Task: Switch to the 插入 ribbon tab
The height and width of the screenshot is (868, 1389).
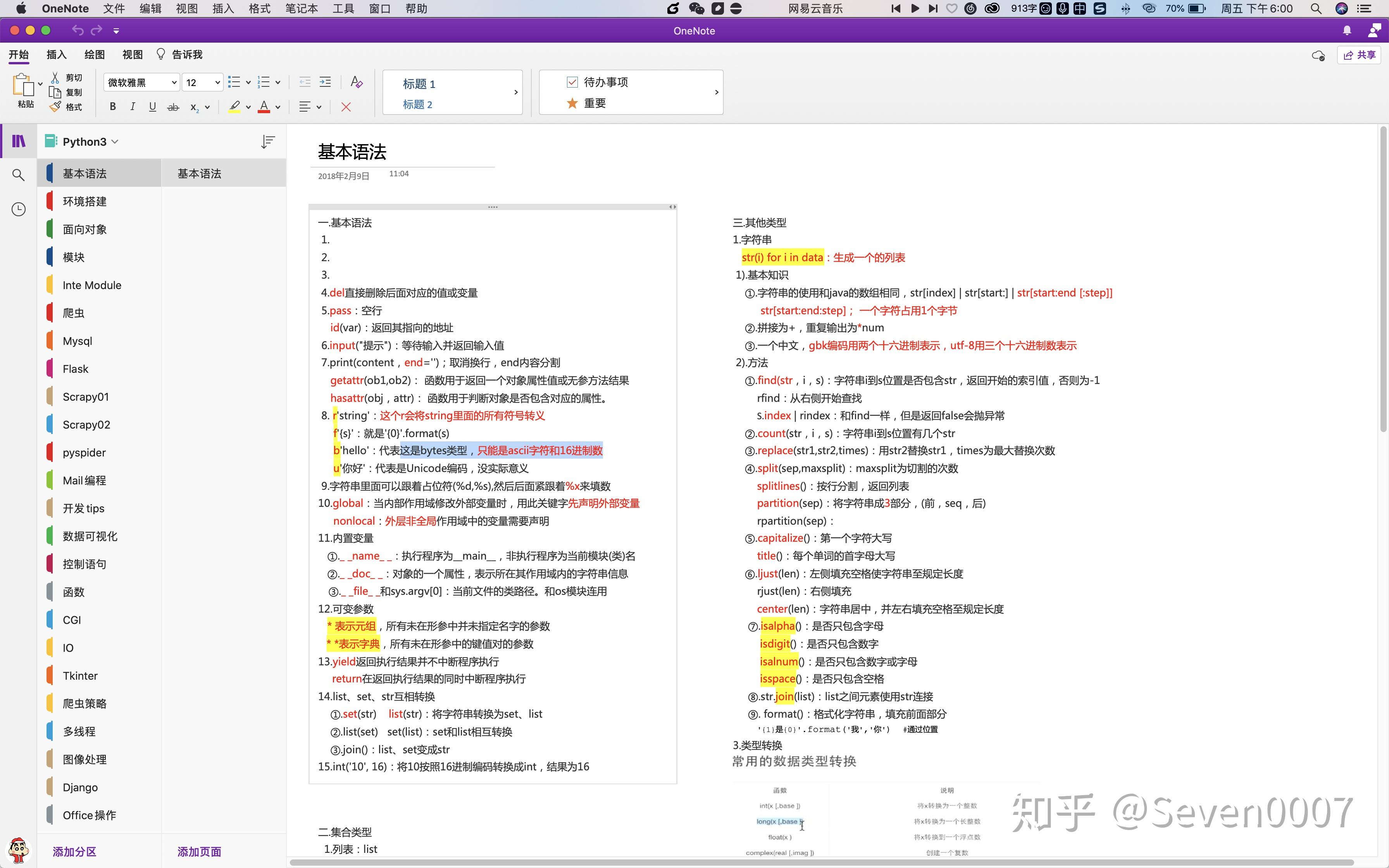Action: click(x=56, y=55)
